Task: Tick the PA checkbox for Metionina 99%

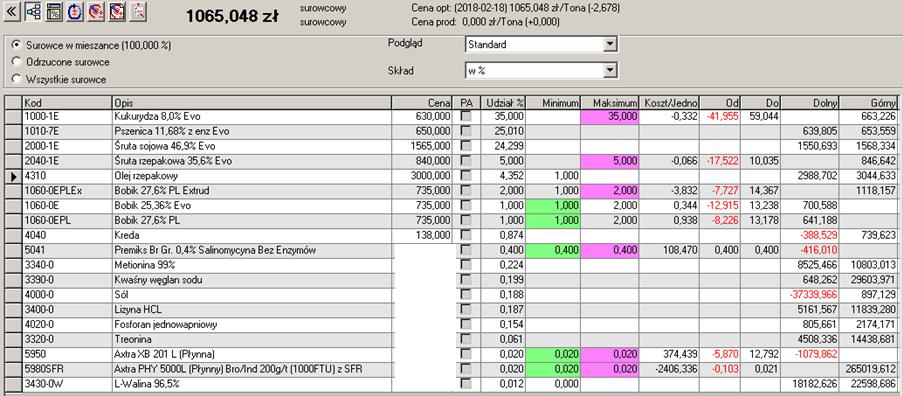Action: coord(465,265)
